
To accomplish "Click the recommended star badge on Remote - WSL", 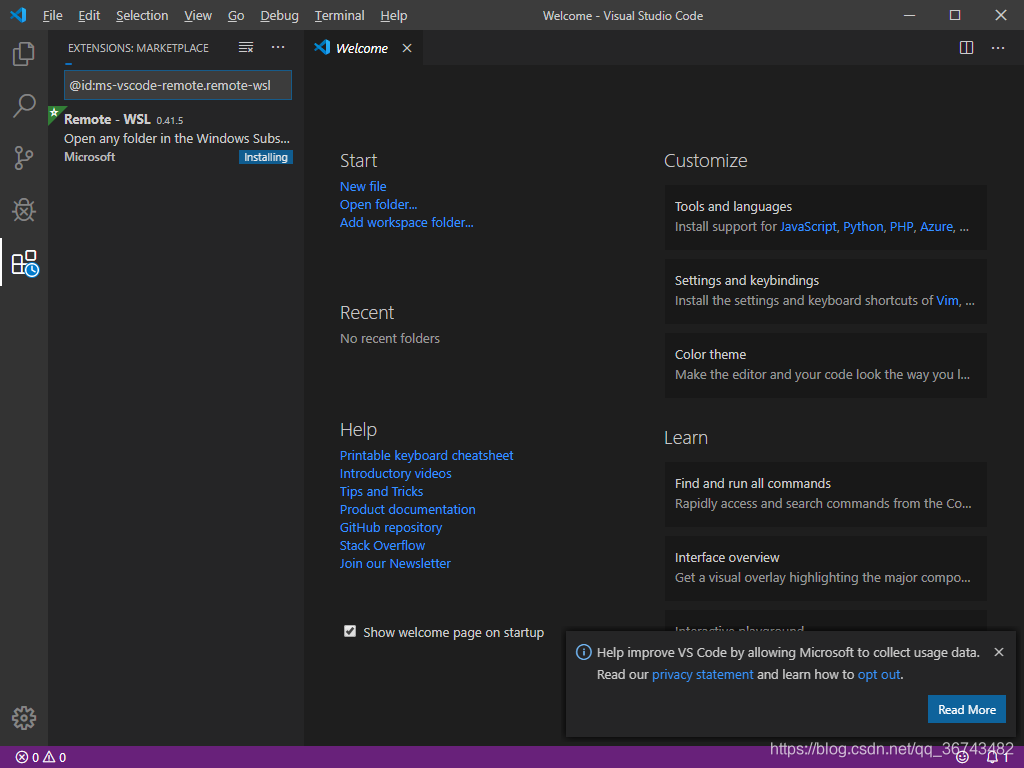I will coord(54,112).
